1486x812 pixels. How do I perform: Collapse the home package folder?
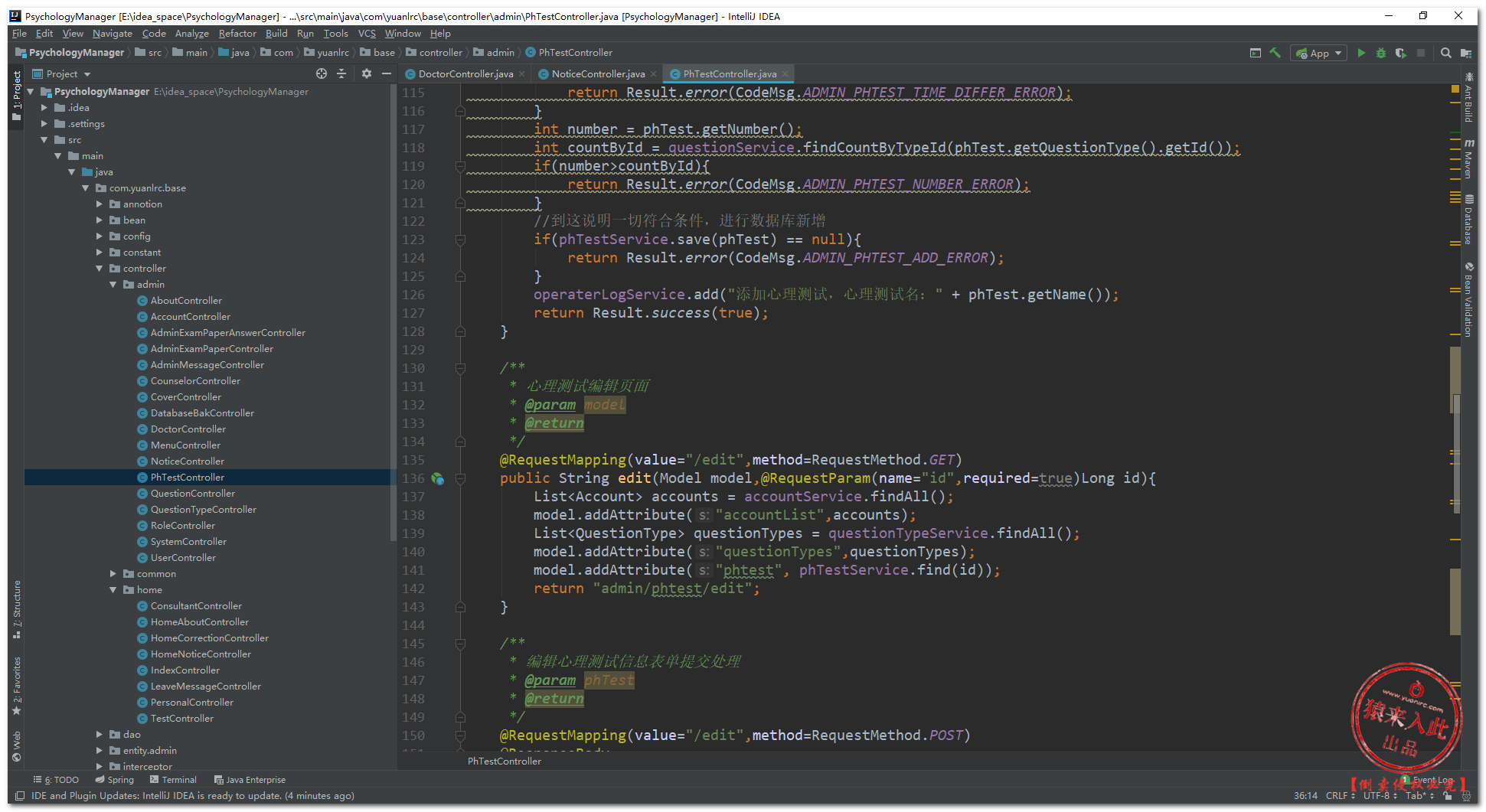113,589
